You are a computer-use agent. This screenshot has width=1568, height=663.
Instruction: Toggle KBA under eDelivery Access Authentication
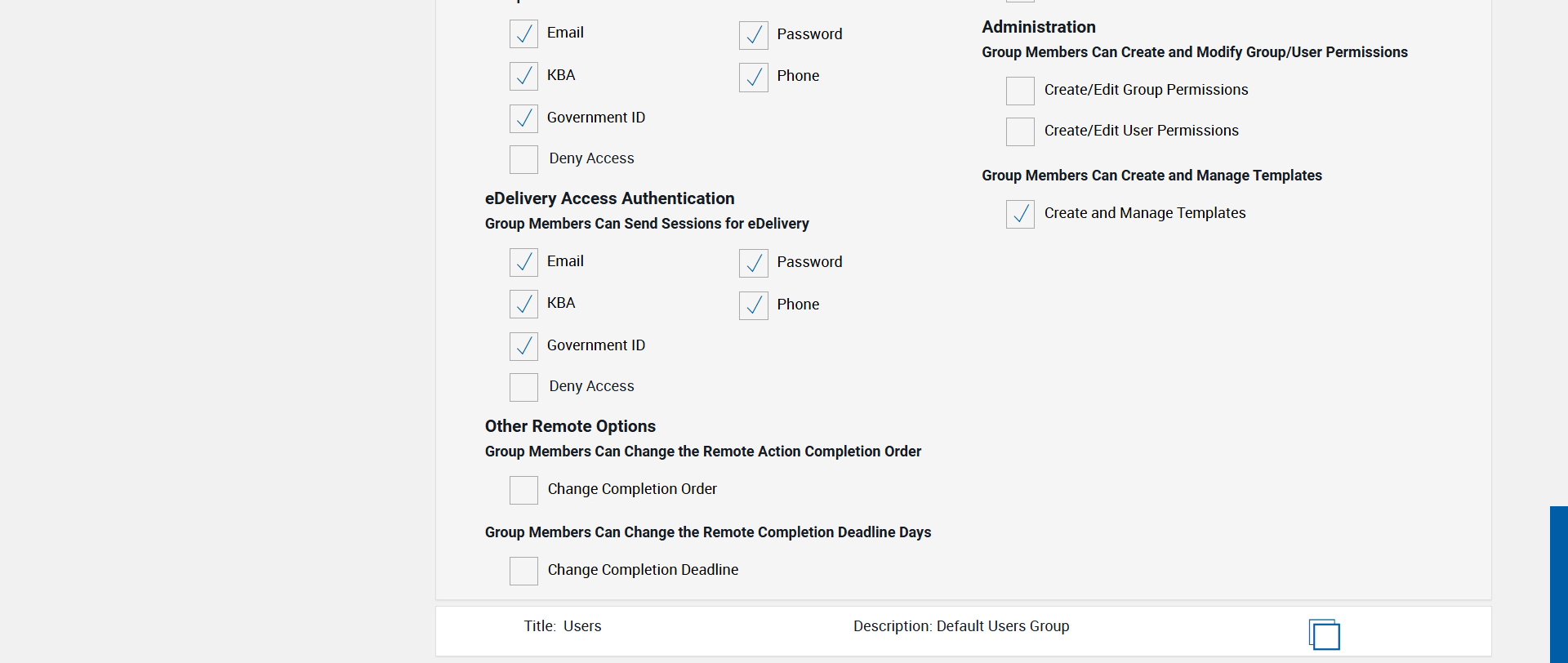coord(523,304)
